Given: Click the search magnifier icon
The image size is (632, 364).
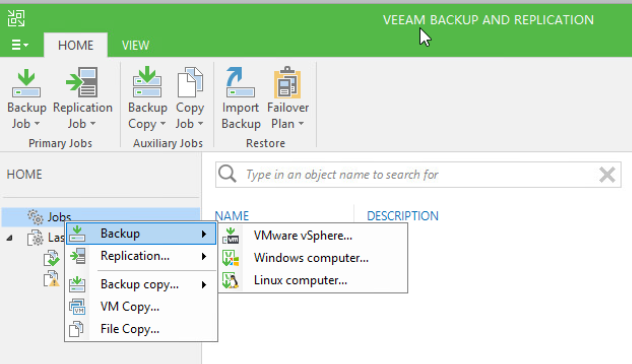Looking at the screenshot, I should pyautogui.click(x=227, y=174).
